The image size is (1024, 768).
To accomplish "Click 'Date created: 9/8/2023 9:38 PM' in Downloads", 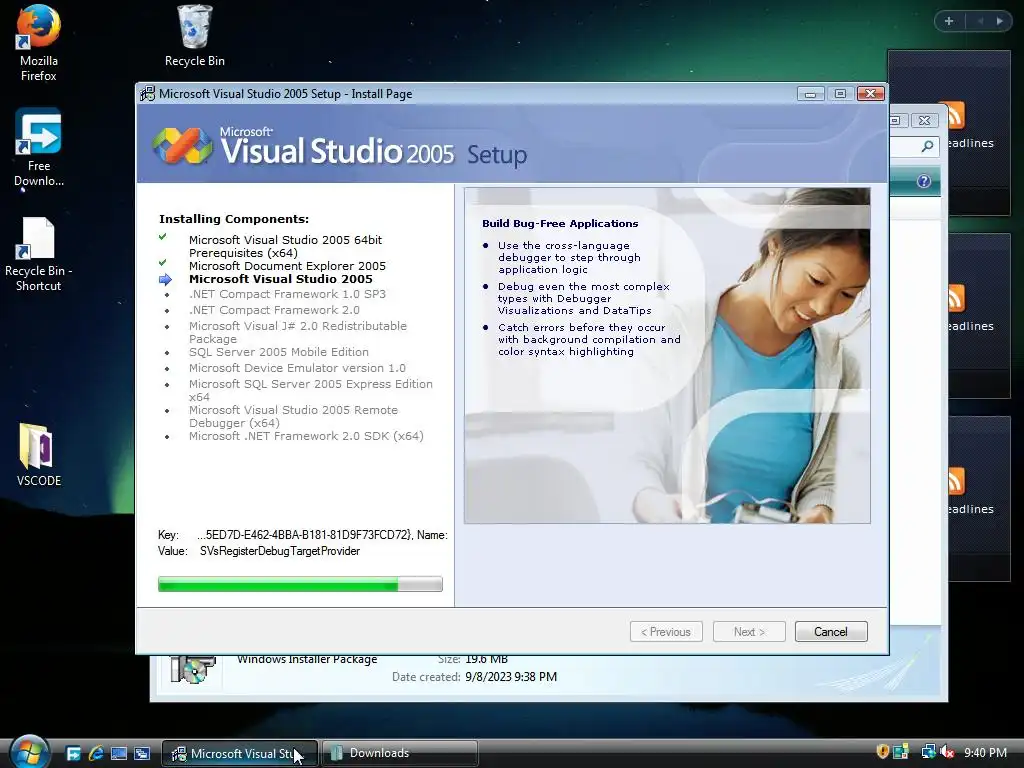I will [x=475, y=677].
